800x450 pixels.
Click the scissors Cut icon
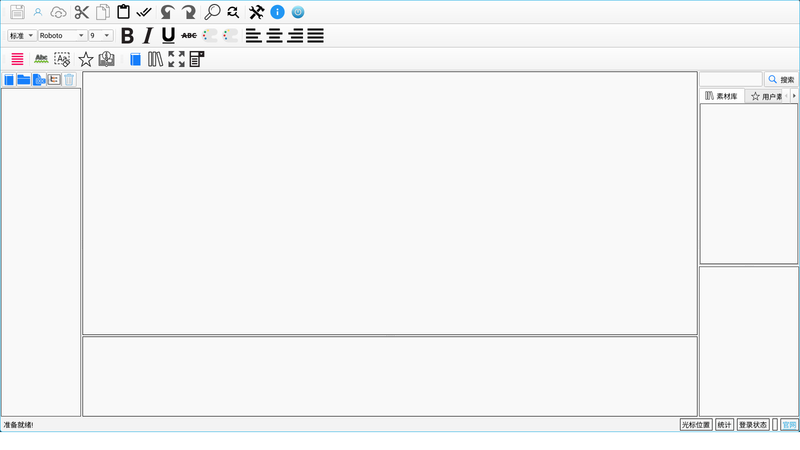click(82, 12)
